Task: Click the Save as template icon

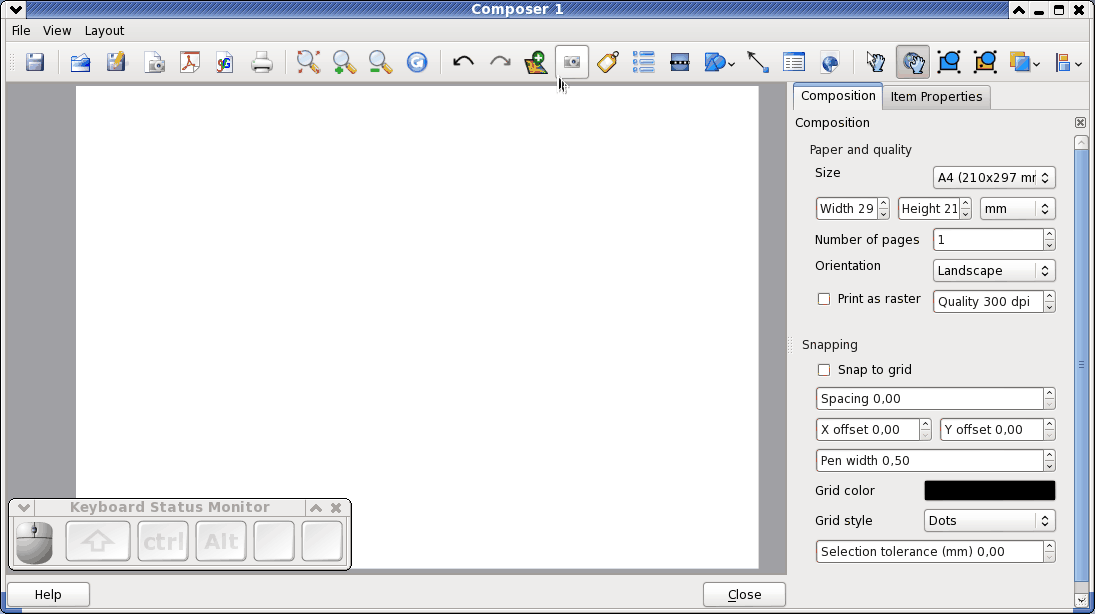Action: (x=117, y=62)
